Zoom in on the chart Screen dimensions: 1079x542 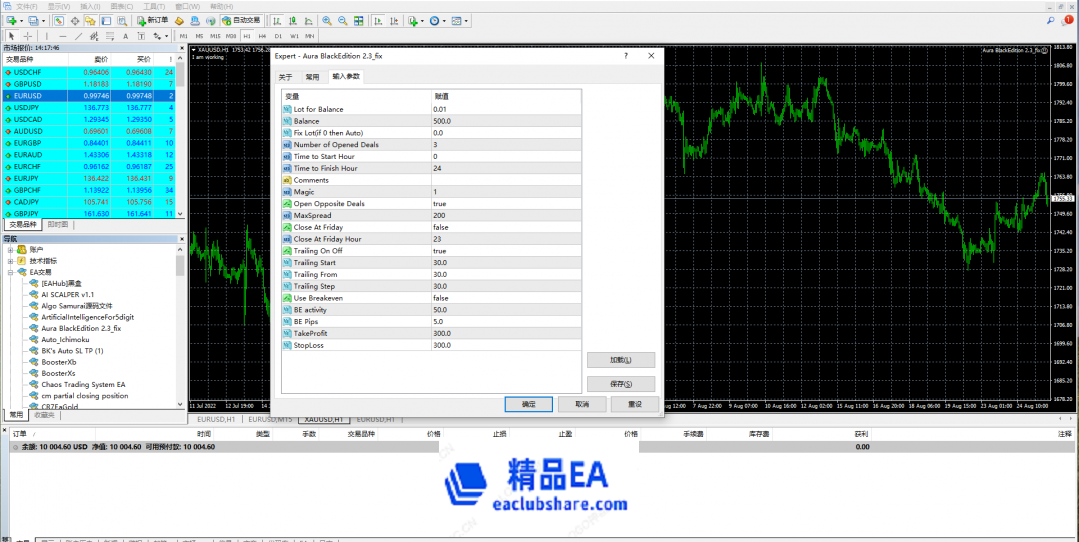tap(327, 21)
